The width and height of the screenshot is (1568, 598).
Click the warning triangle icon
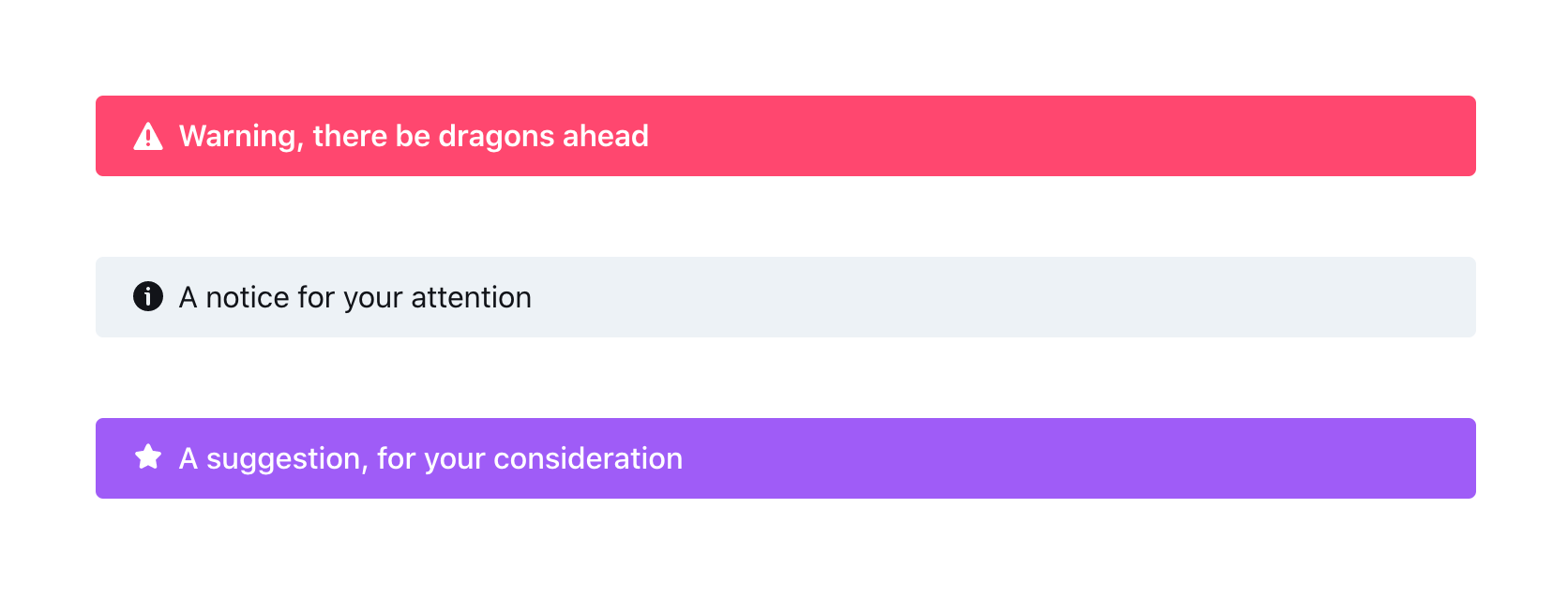click(x=148, y=137)
